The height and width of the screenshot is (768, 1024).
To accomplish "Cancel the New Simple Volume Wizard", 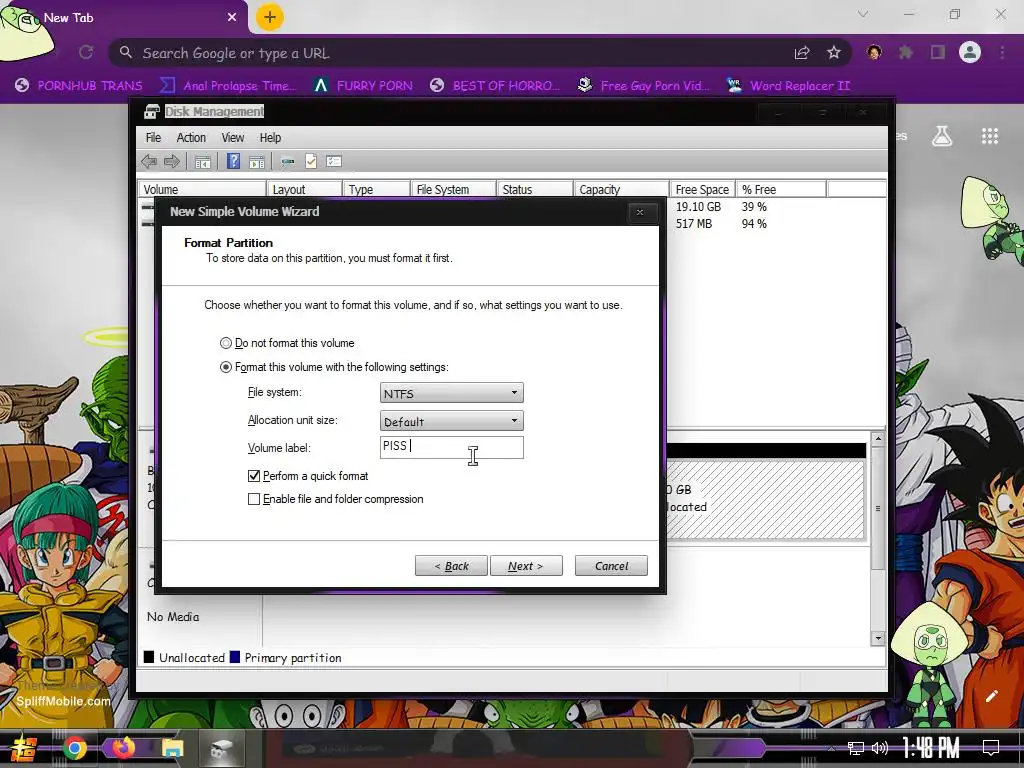I will [x=611, y=566].
